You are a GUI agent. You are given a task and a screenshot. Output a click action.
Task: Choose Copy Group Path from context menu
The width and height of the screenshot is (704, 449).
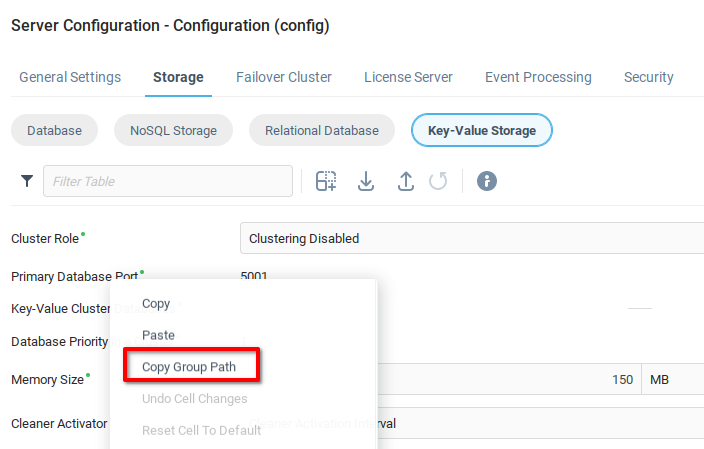[190, 367]
